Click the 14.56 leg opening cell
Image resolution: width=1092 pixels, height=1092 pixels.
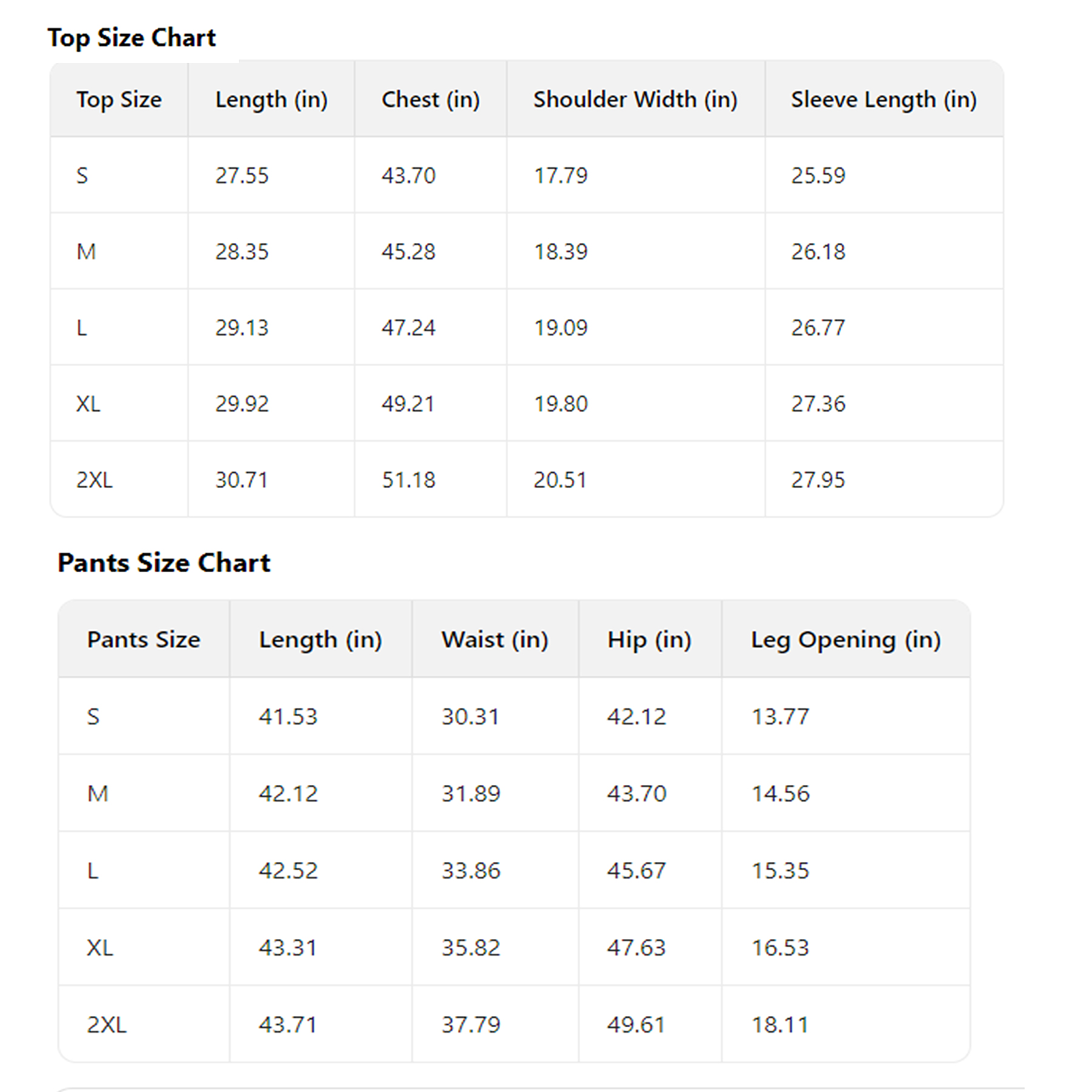[781, 794]
